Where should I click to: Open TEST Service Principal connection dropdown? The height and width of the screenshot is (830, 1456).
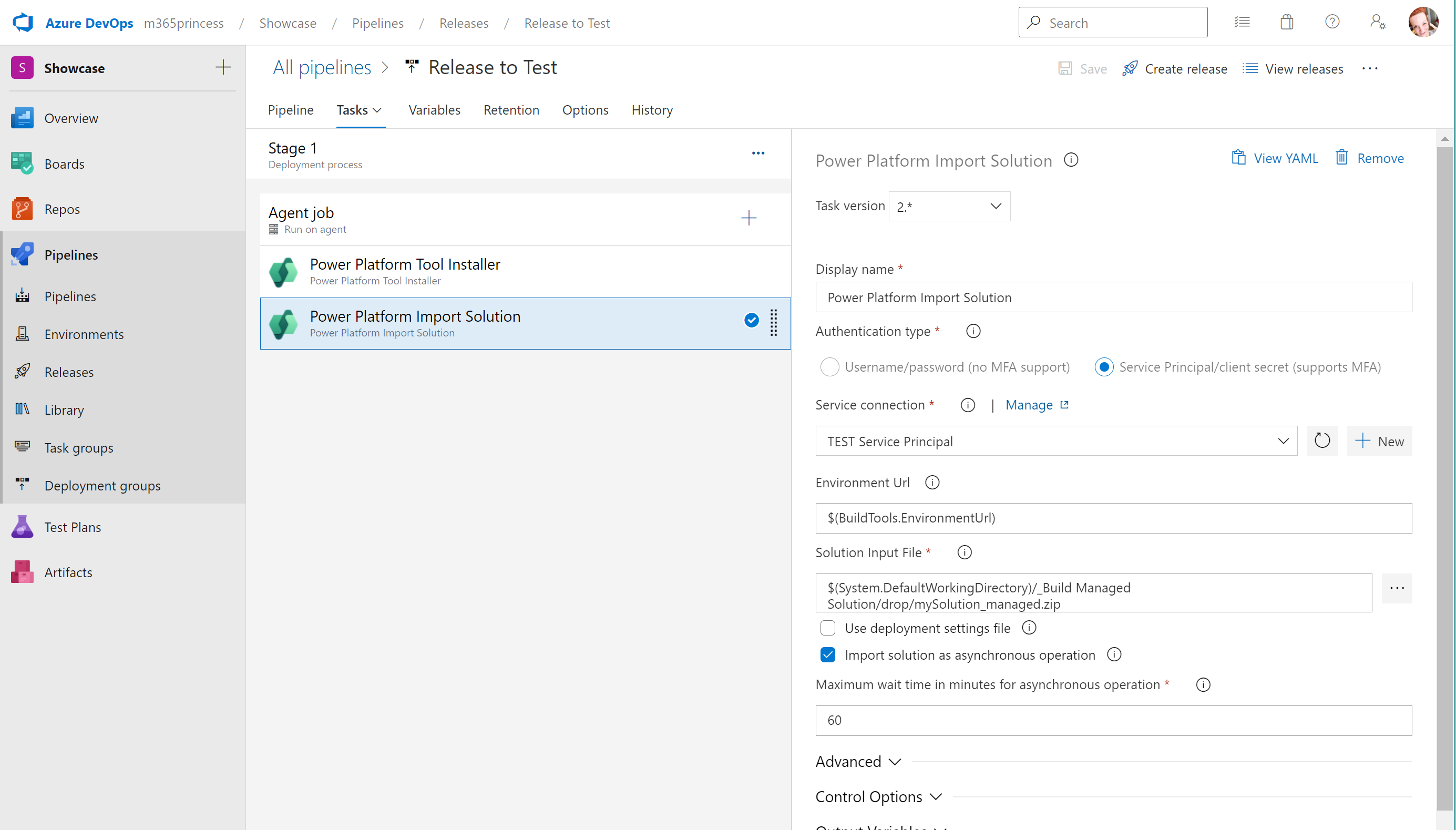point(1056,441)
